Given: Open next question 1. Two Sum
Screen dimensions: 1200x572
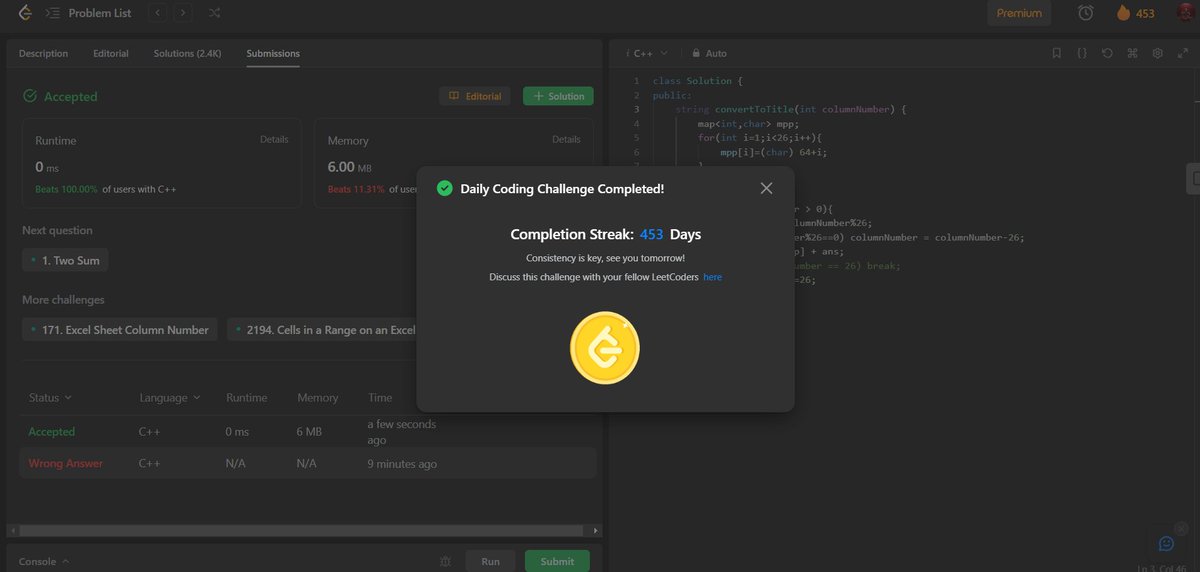Looking at the screenshot, I should point(65,260).
